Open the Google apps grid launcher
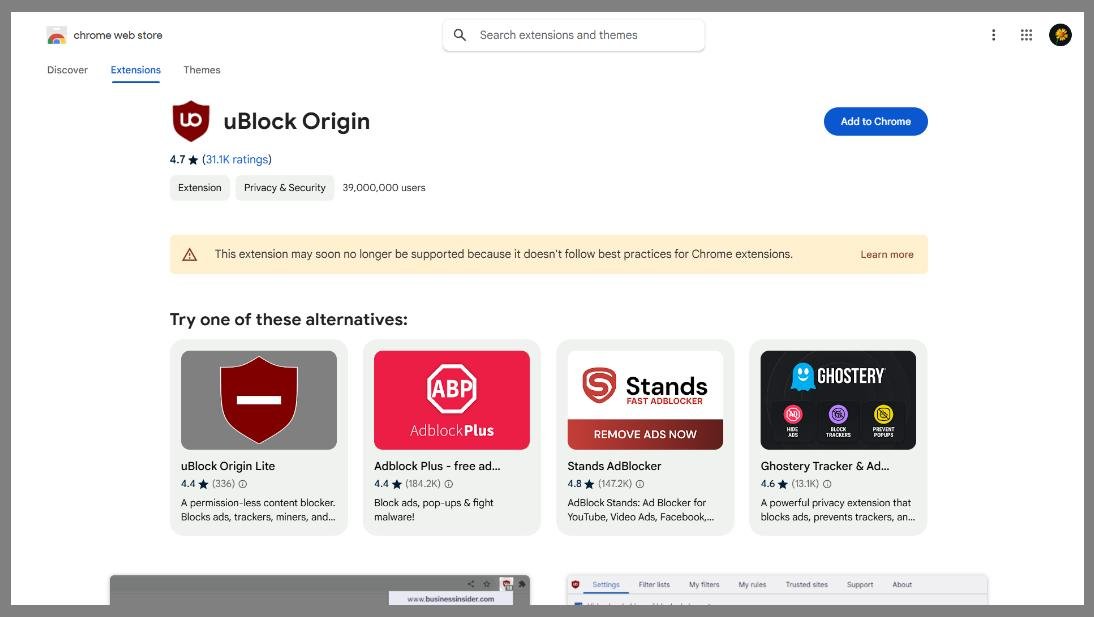This screenshot has width=1094, height=617. click(x=1026, y=35)
